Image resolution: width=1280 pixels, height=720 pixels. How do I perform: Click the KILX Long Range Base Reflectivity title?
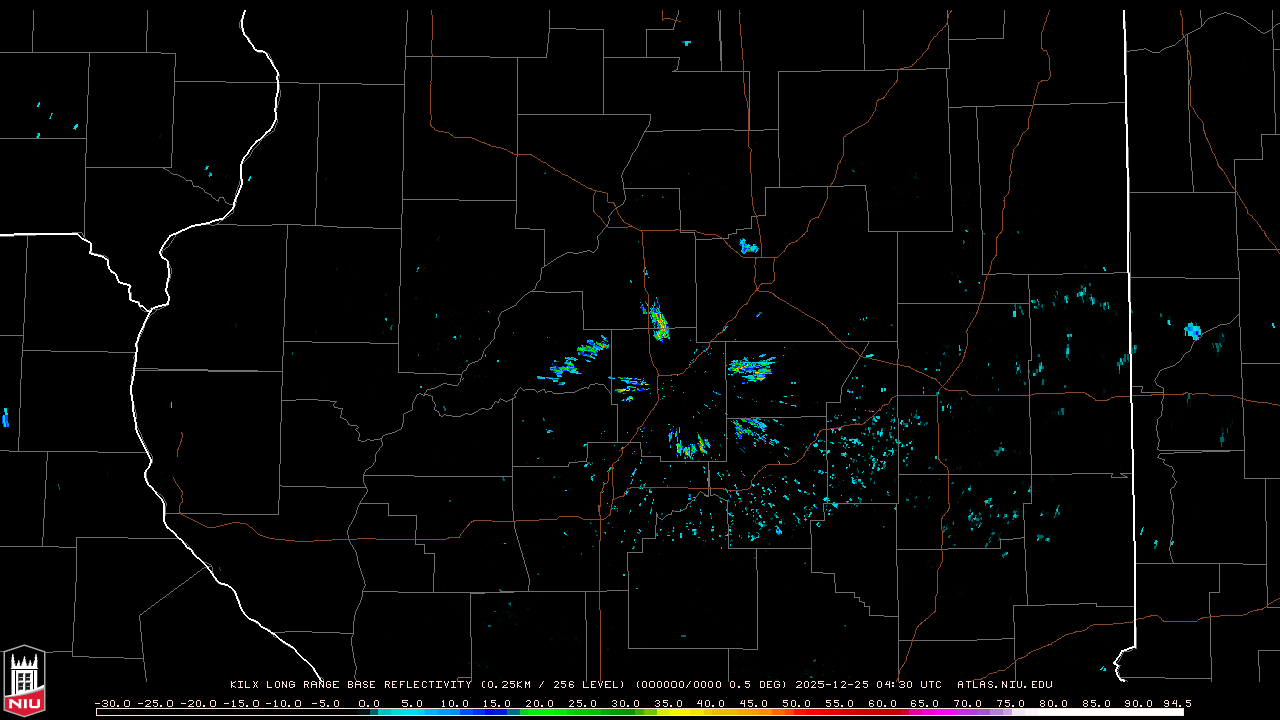point(350,685)
